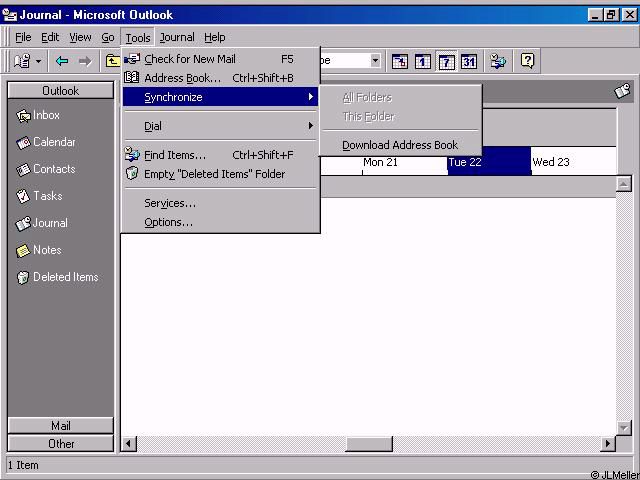
Task: Click the vertical scrollbar up arrow
Action: [x=624, y=184]
